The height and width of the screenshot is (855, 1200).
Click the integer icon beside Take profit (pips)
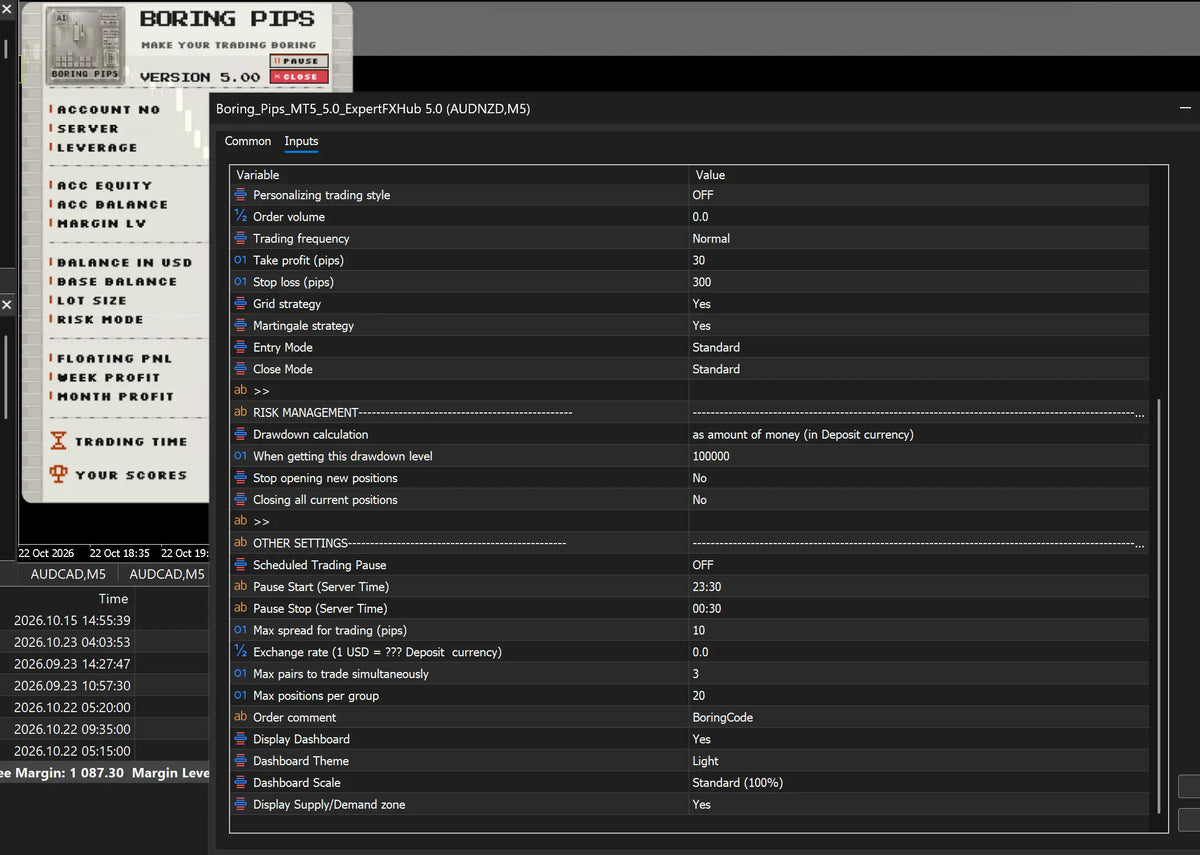pyautogui.click(x=240, y=260)
